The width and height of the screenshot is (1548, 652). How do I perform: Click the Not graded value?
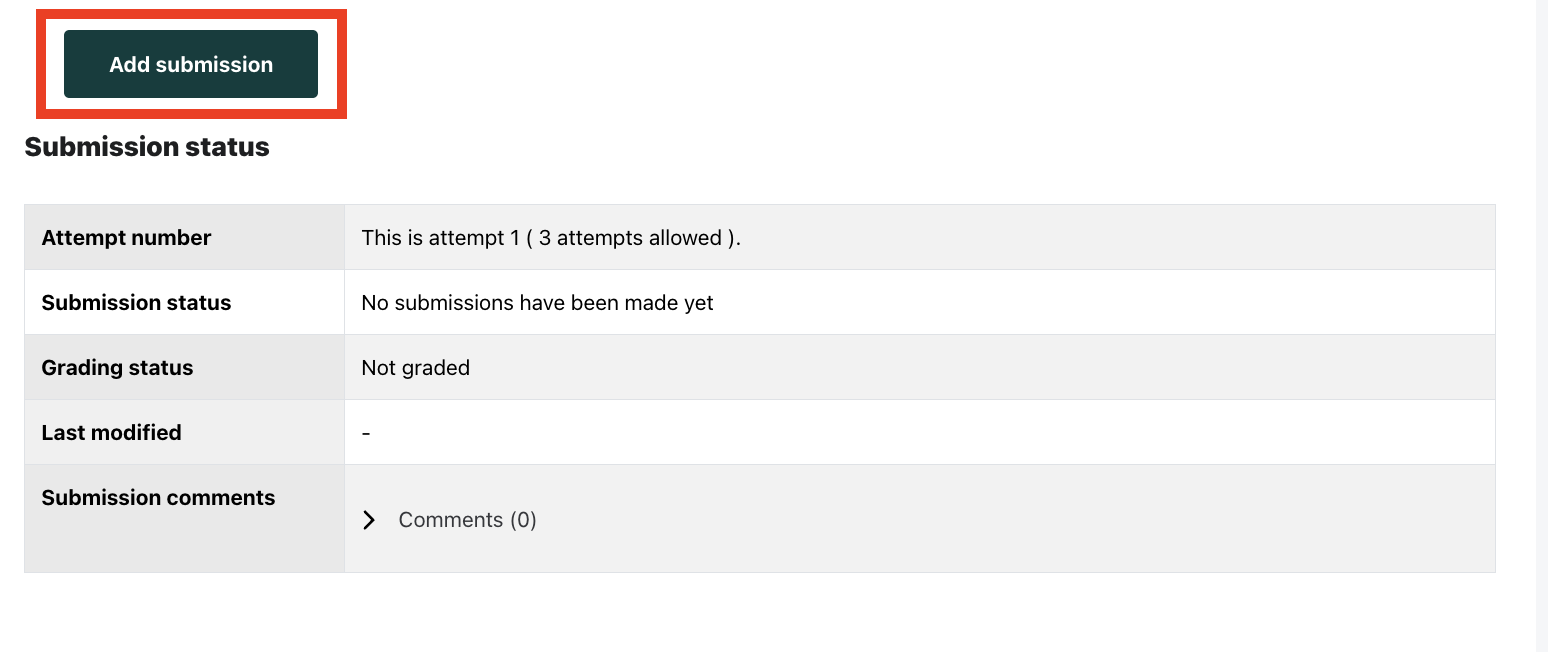point(415,368)
